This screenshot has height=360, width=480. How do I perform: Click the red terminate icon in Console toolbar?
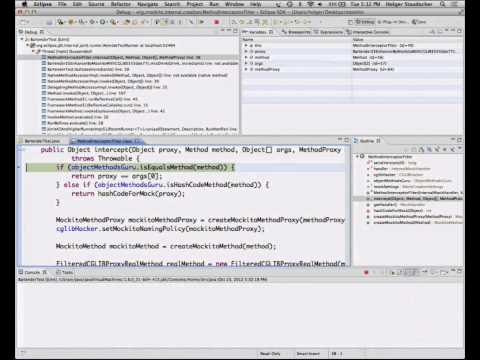coord(366,272)
